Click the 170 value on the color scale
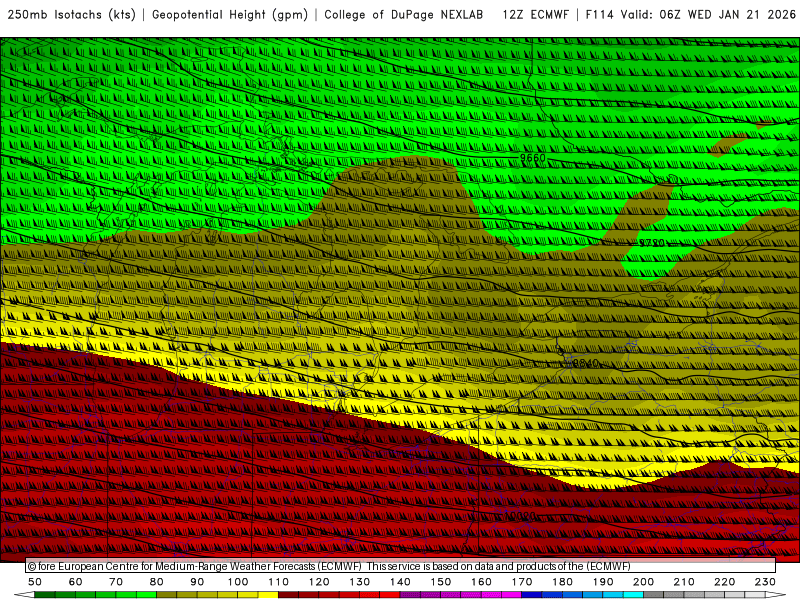Image resolution: width=800 pixels, height=600 pixels. pyautogui.click(x=522, y=582)
